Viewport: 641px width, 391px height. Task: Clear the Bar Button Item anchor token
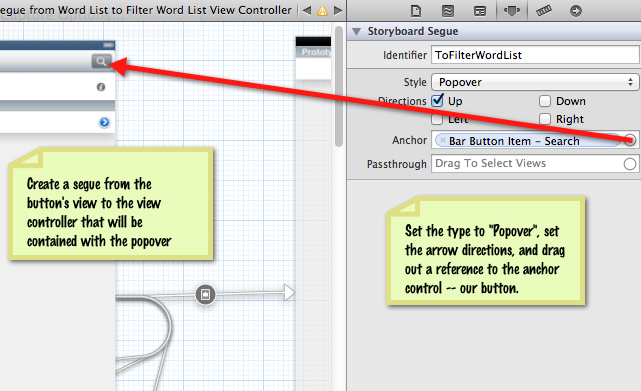tap(442, 141)
